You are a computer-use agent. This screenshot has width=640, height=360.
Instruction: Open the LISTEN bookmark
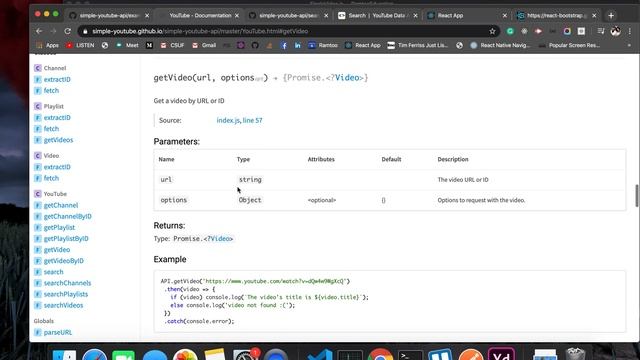pyautogui.click(x=80, y=45)
